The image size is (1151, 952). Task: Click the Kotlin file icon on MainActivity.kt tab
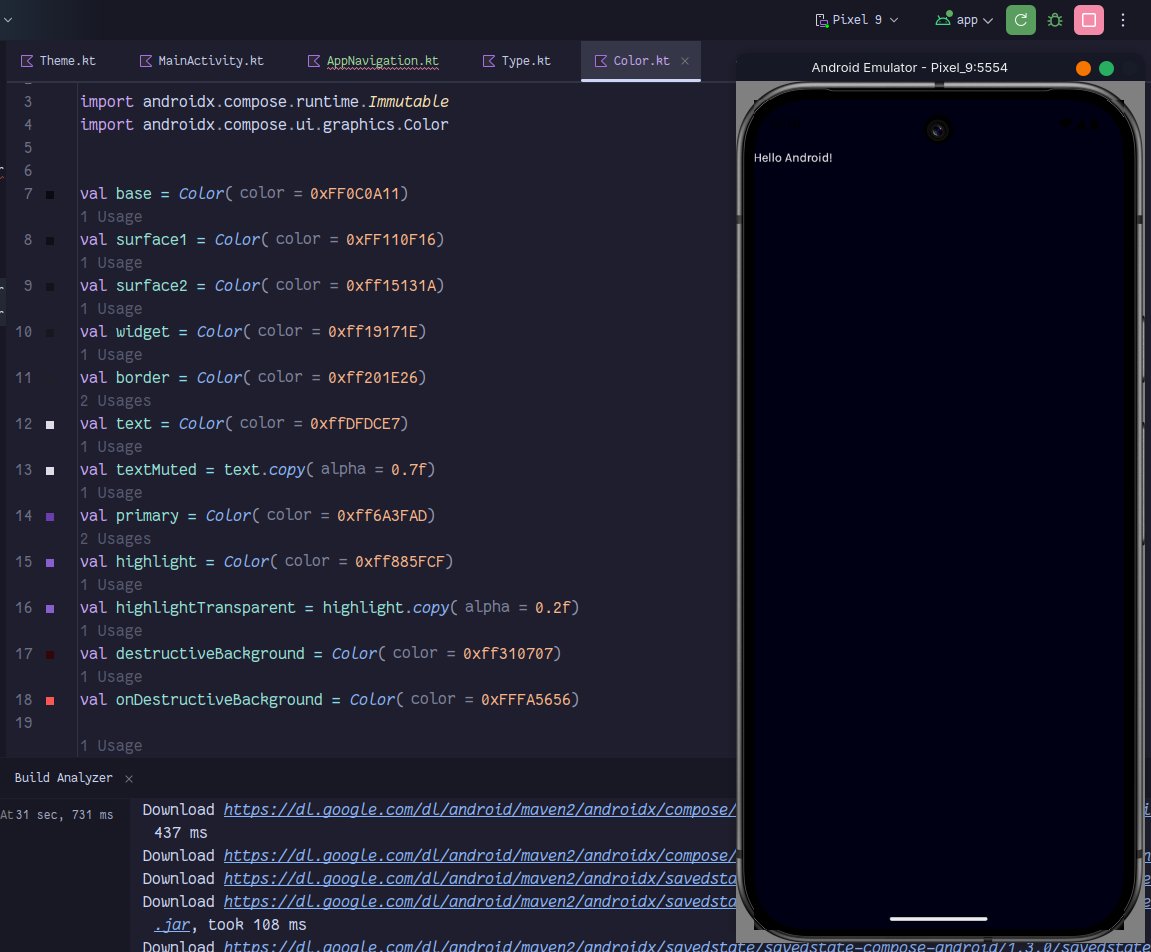click(146, 61)
